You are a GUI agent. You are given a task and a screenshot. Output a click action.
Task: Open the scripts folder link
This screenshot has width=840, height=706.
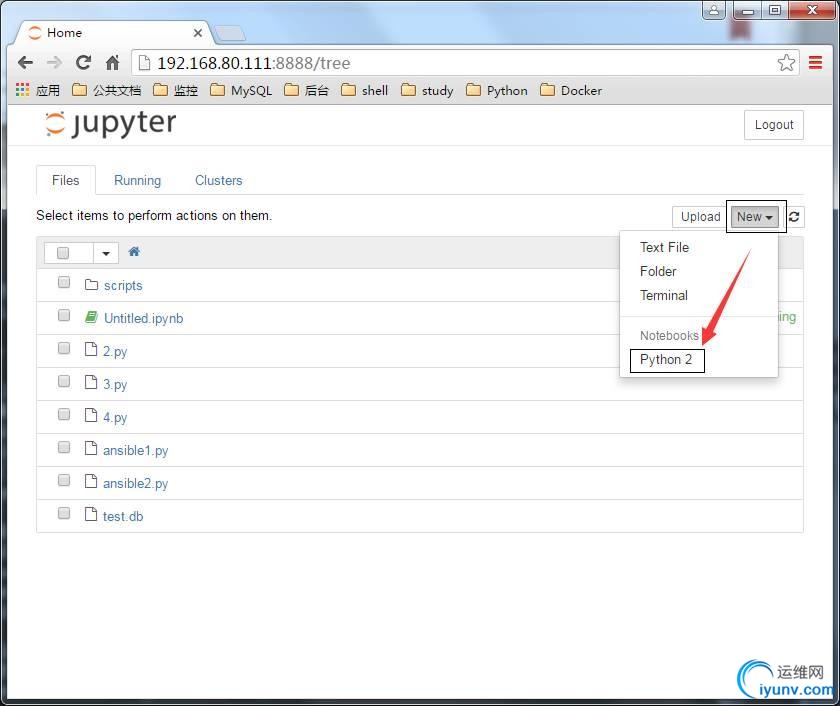click(x=123, y=286)
